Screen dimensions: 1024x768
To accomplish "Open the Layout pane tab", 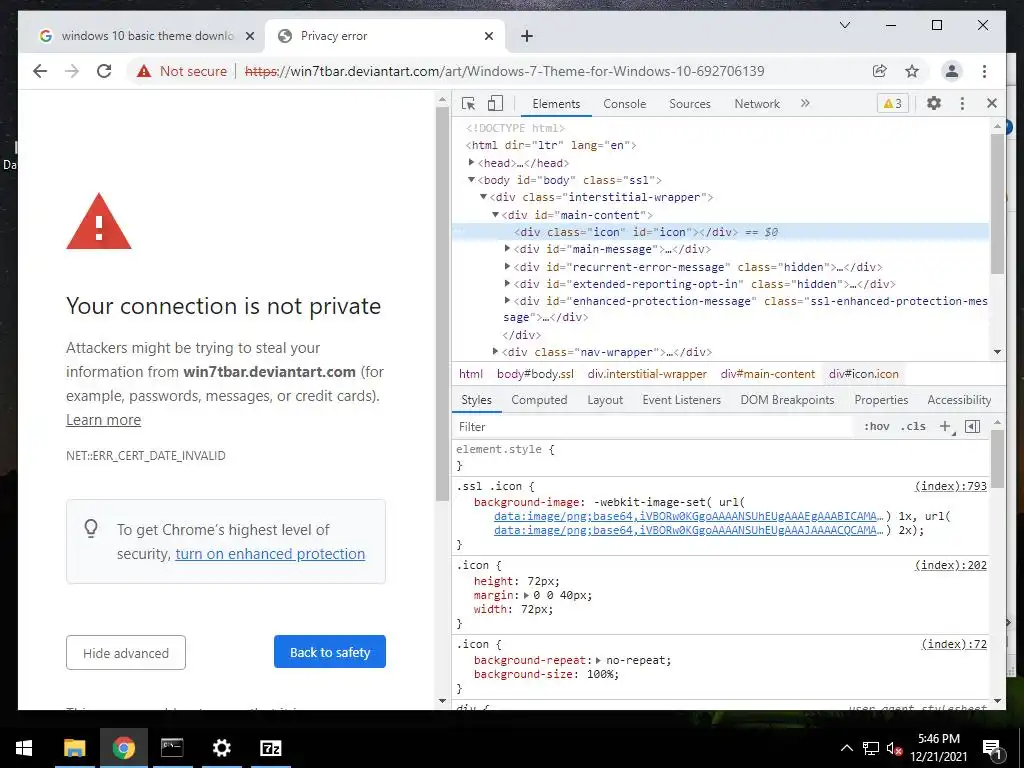I will (x=605, y=400).
